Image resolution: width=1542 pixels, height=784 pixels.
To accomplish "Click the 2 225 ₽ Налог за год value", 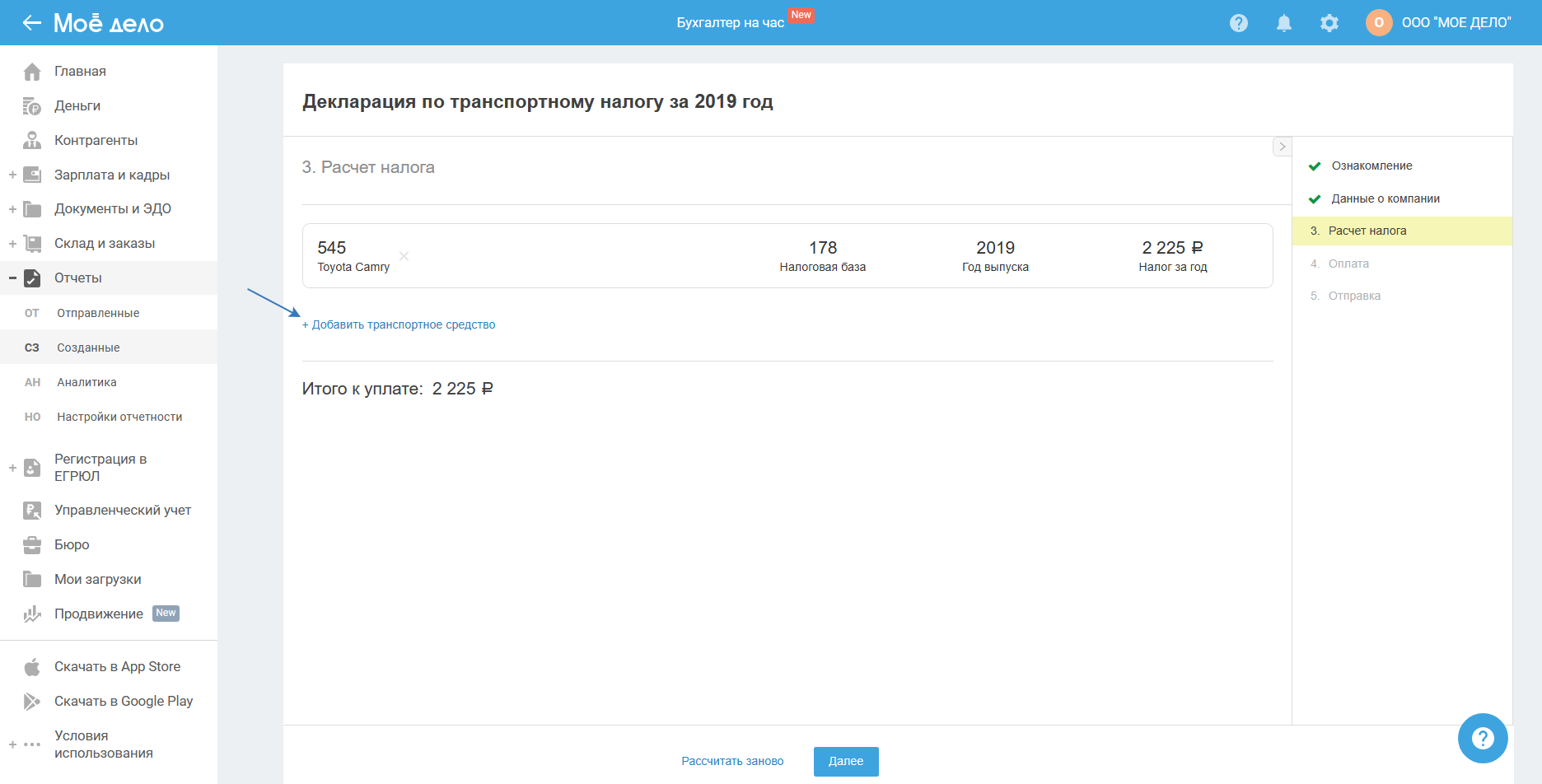I will [1172, 248].
